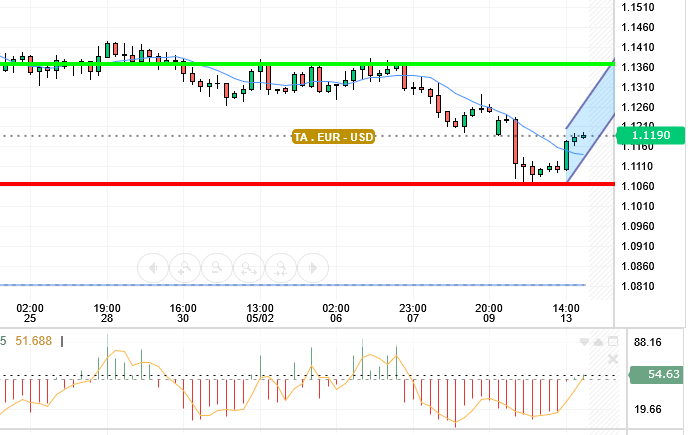
Task: Click the 13:00 05/02 time axis label
Action: 260,313
